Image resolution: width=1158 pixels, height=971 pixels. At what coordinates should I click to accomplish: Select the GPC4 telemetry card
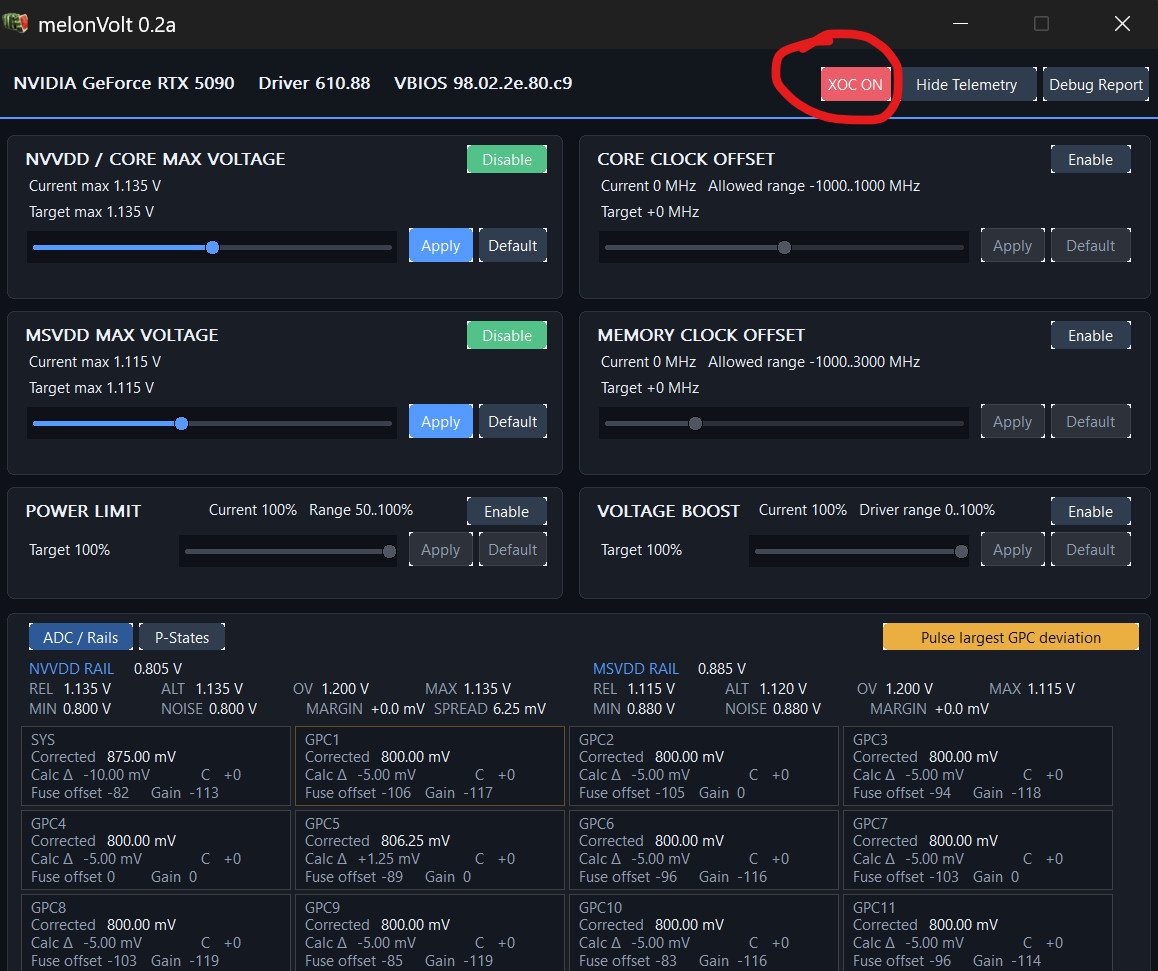coord(156,850)
